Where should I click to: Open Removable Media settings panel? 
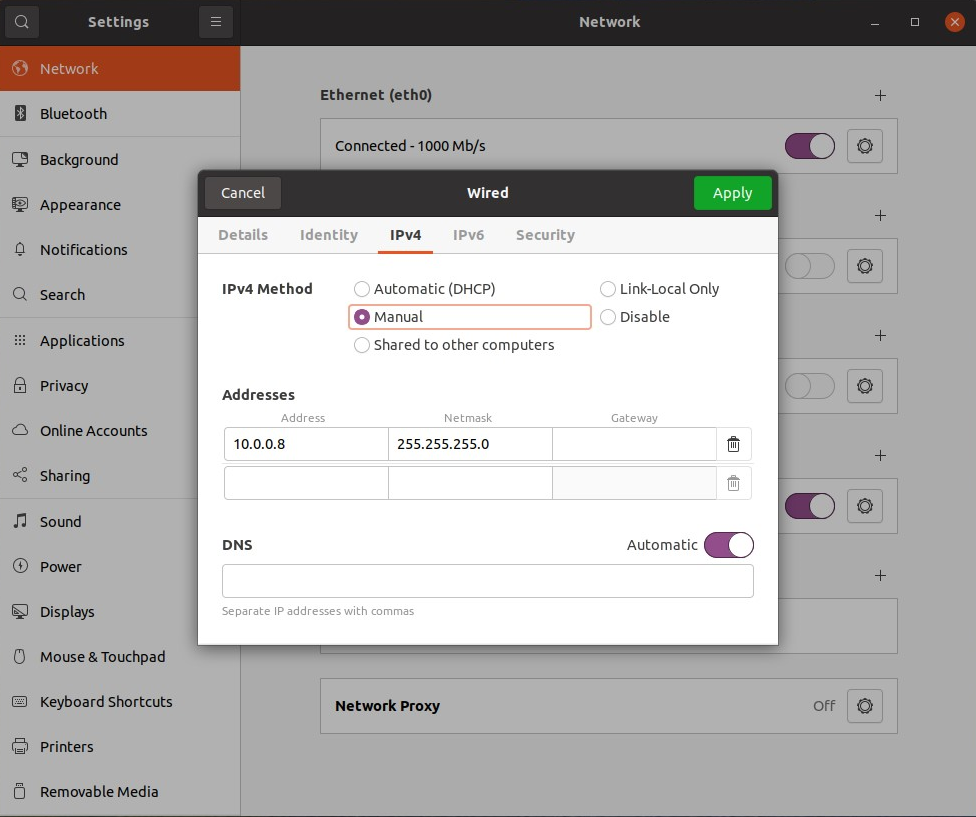(x=120, y=791)
